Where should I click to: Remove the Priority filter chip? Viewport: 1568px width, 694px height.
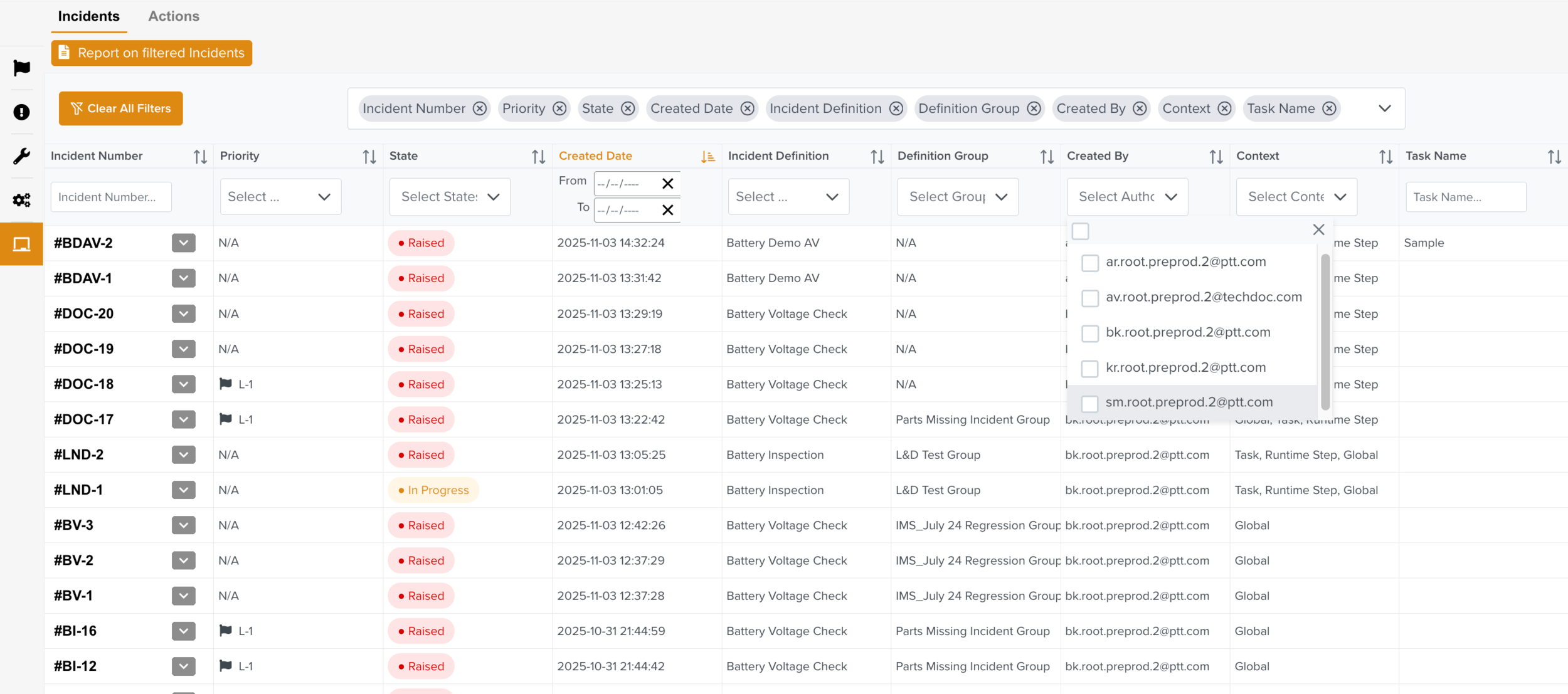[559, 108]
